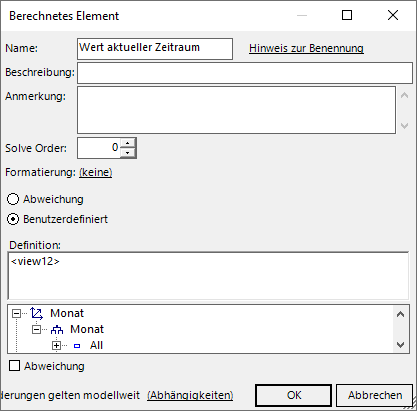The width and height of the screenshot is (417, 411).
Task: Click into the Anmerkung text area
Action: click(x=236, y=110)
